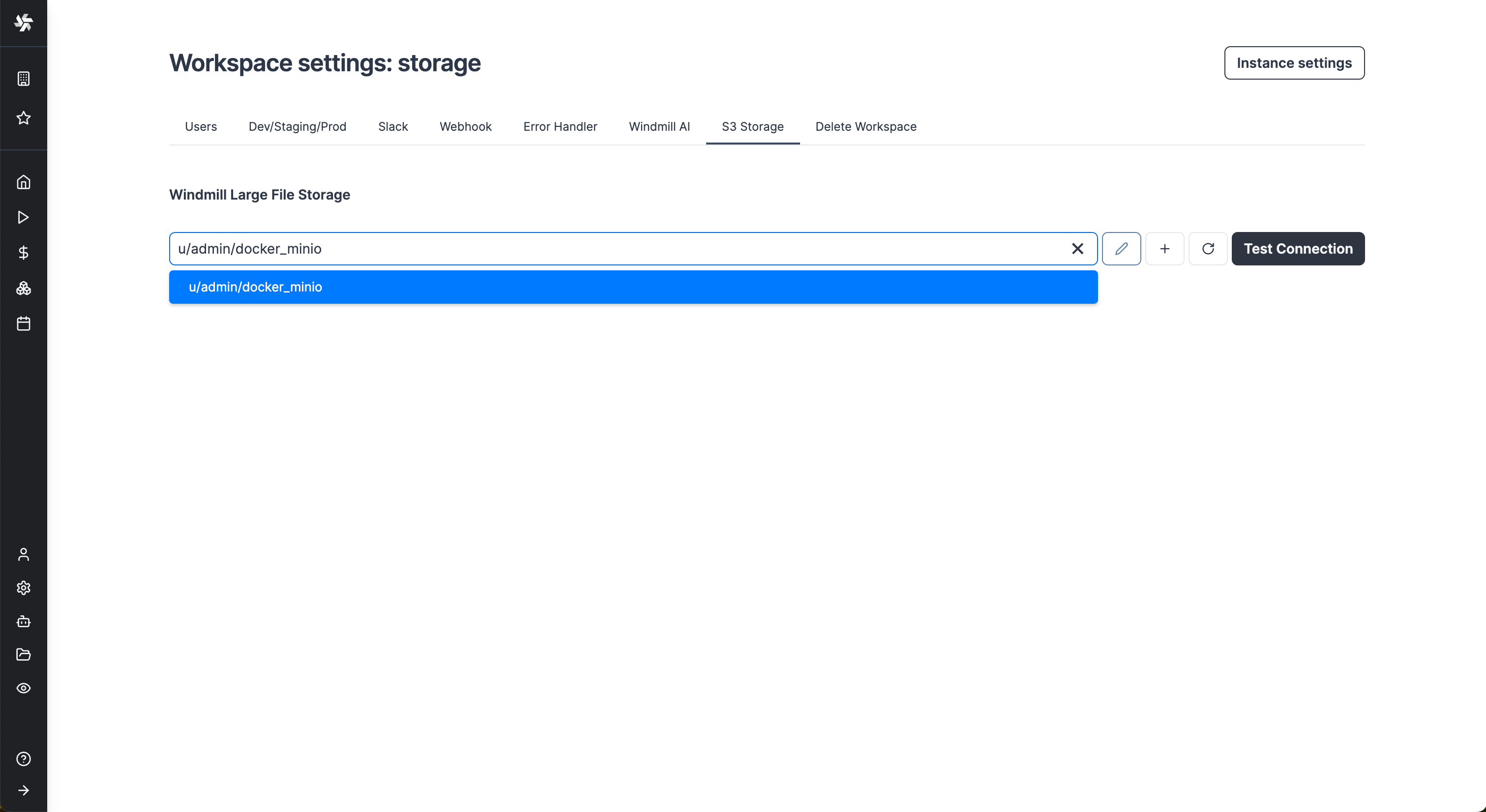The height and width of the screenshot is (812, 1486).
Task: Open the Workers robot icon in sidebar
Action: coord(23,621)
